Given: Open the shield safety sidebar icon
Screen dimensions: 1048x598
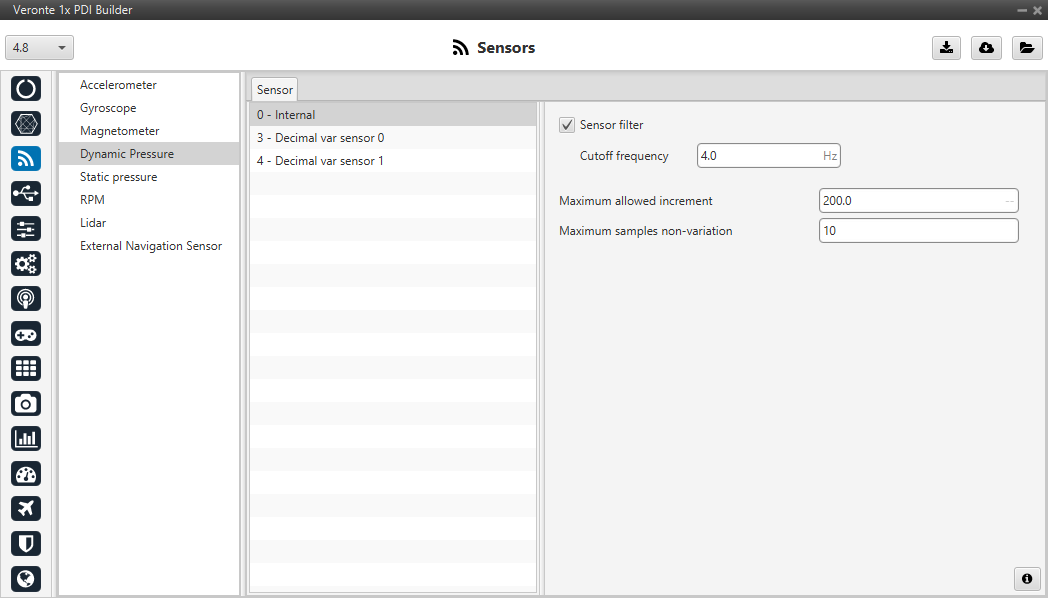Looking at the screenshot, I should pyautogui.click(x=26, y=543).
